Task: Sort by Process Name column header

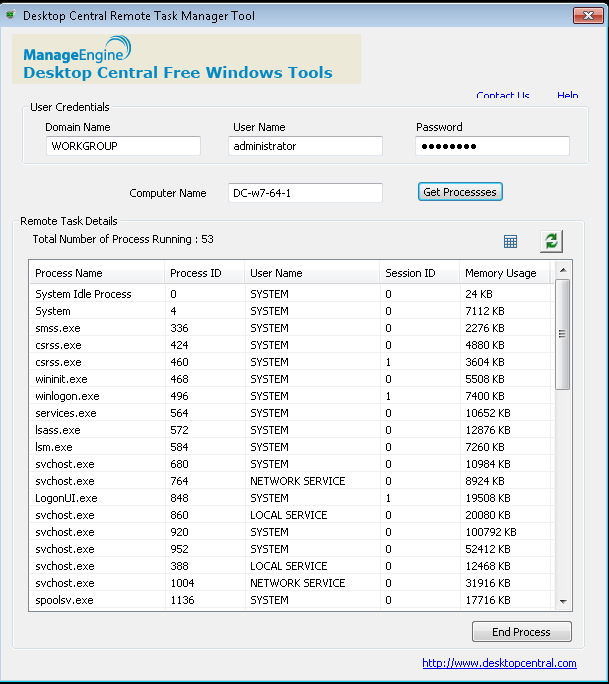Action: tap(97, 273)
